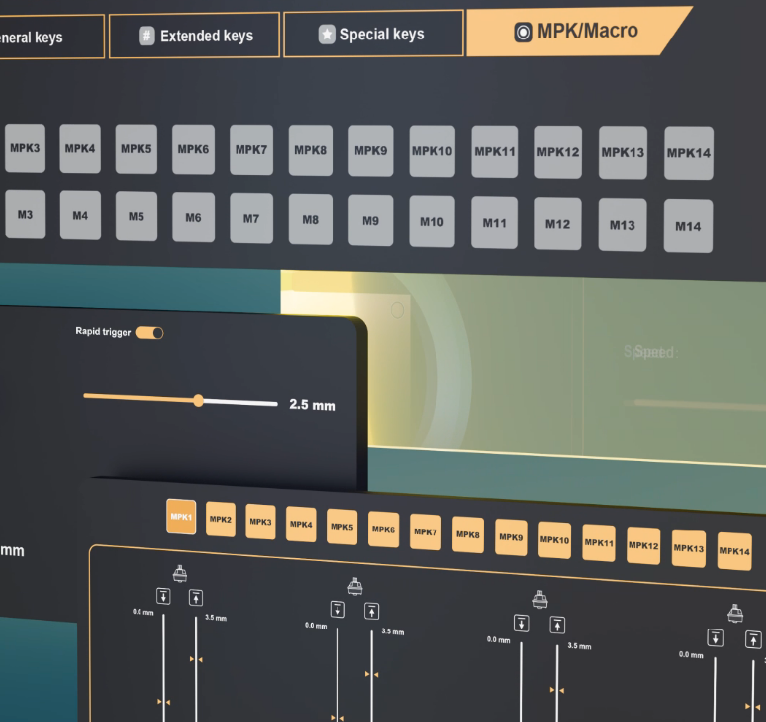
Task: Click the press-down arrow icon in the third switch column
Action: point(521,623)
